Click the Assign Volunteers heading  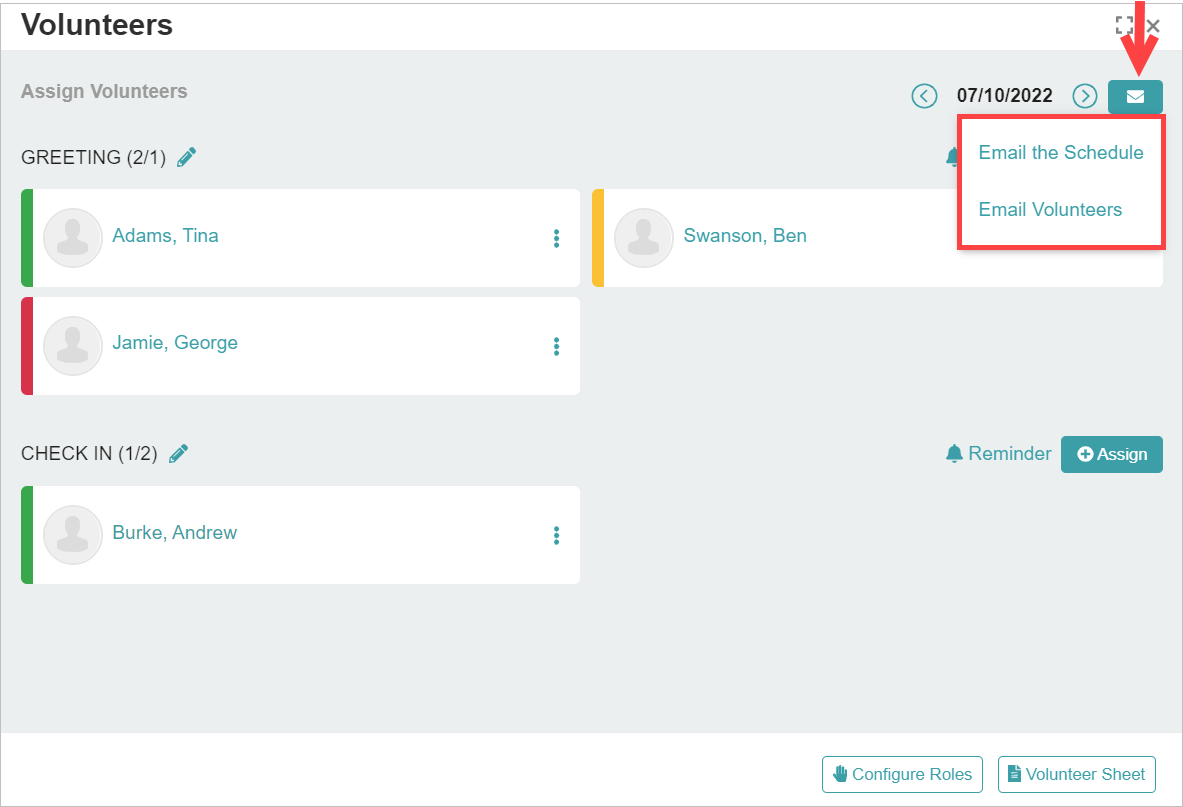pyautogui.click(x=104, y=91)
